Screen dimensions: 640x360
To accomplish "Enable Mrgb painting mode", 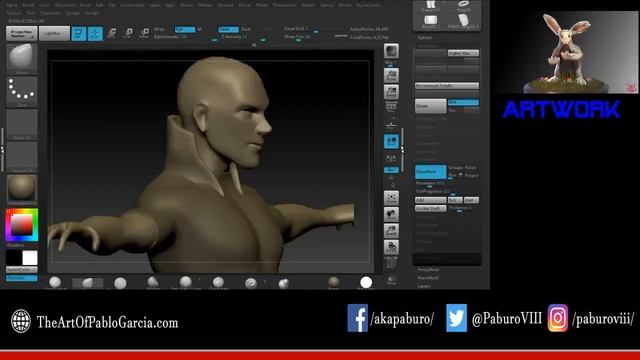I will click(x=160, y=29).
